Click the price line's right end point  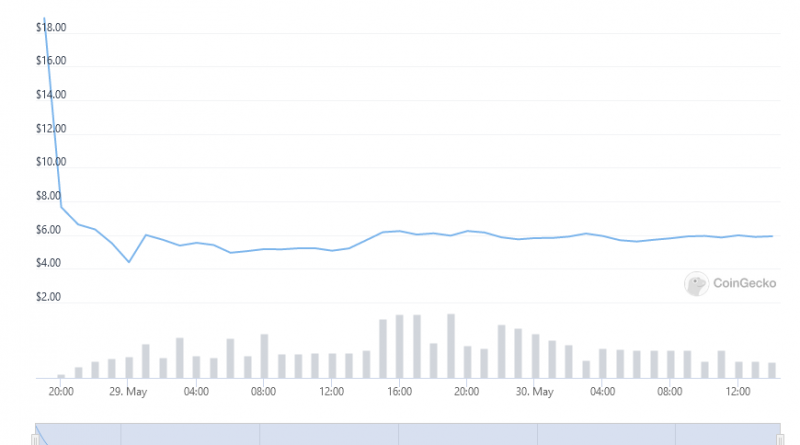(772, 236)
